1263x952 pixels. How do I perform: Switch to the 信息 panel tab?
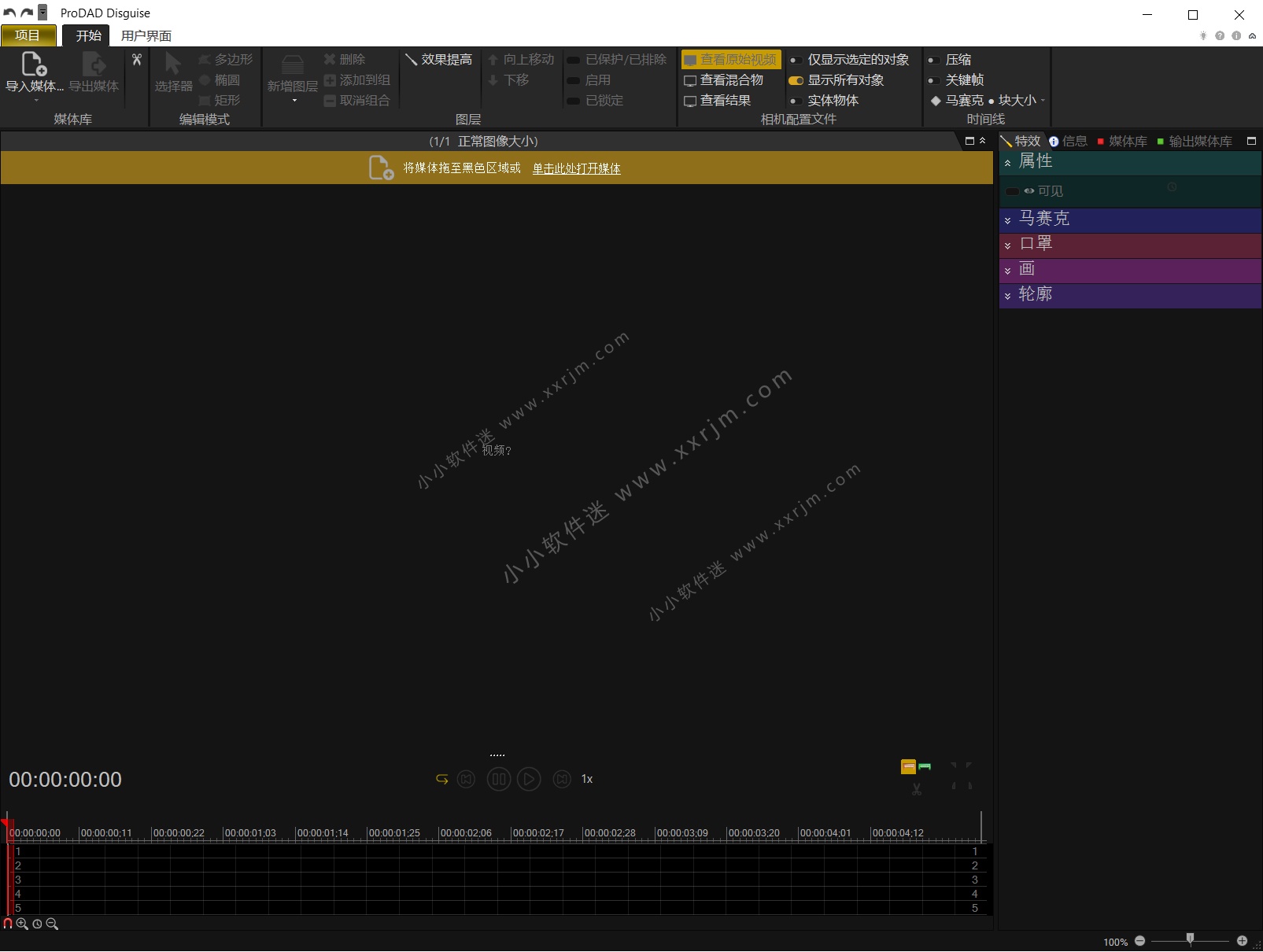[1069, 141]
